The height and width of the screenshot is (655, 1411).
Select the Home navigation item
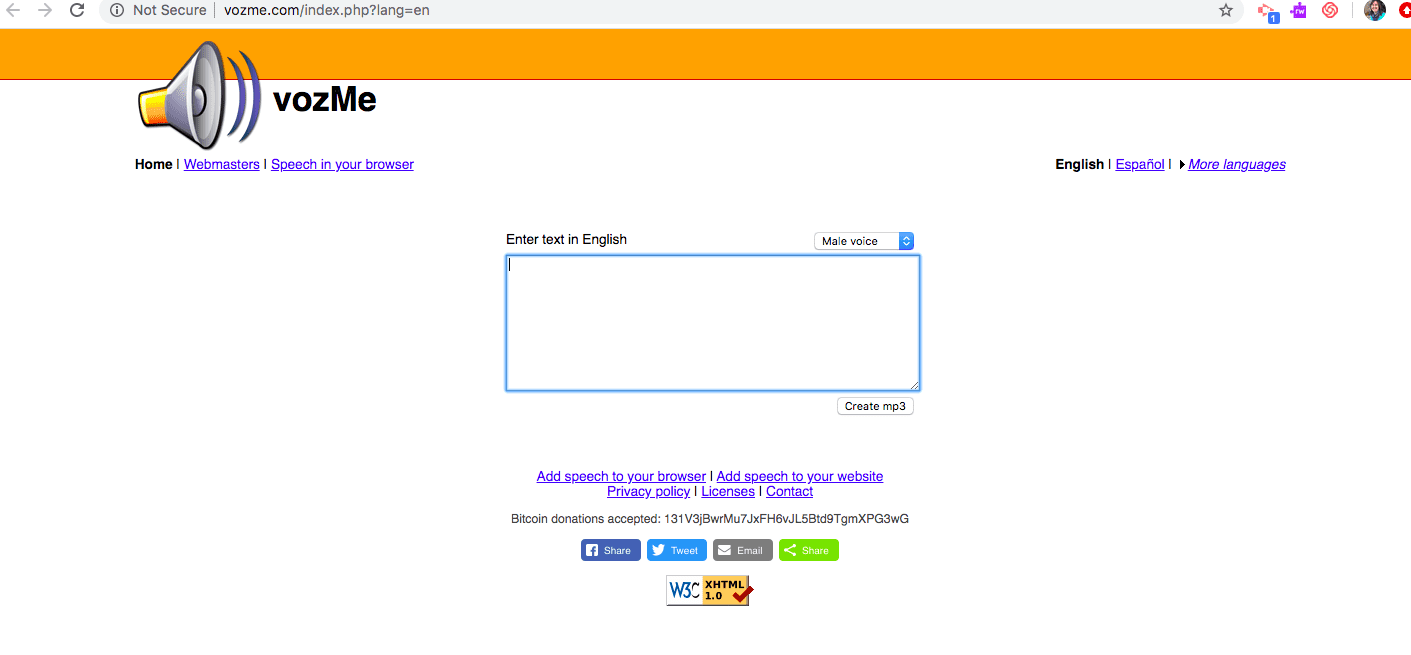point(154,164)
